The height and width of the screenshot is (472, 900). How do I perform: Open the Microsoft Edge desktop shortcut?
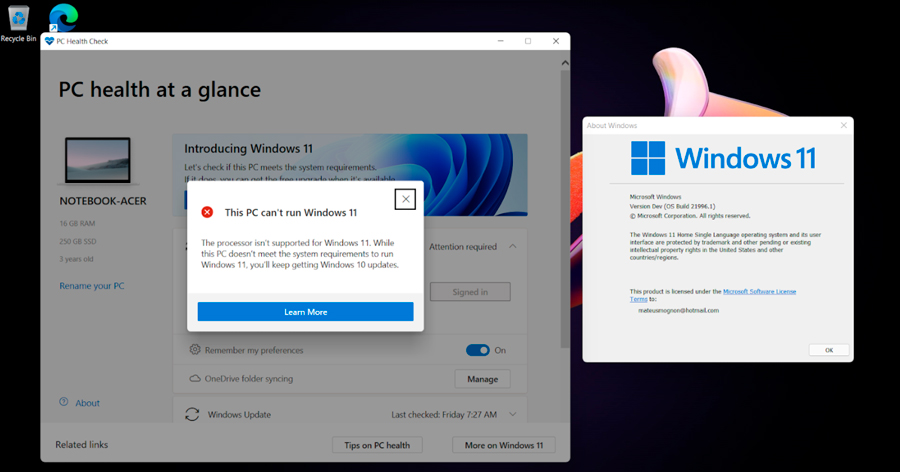63,17
